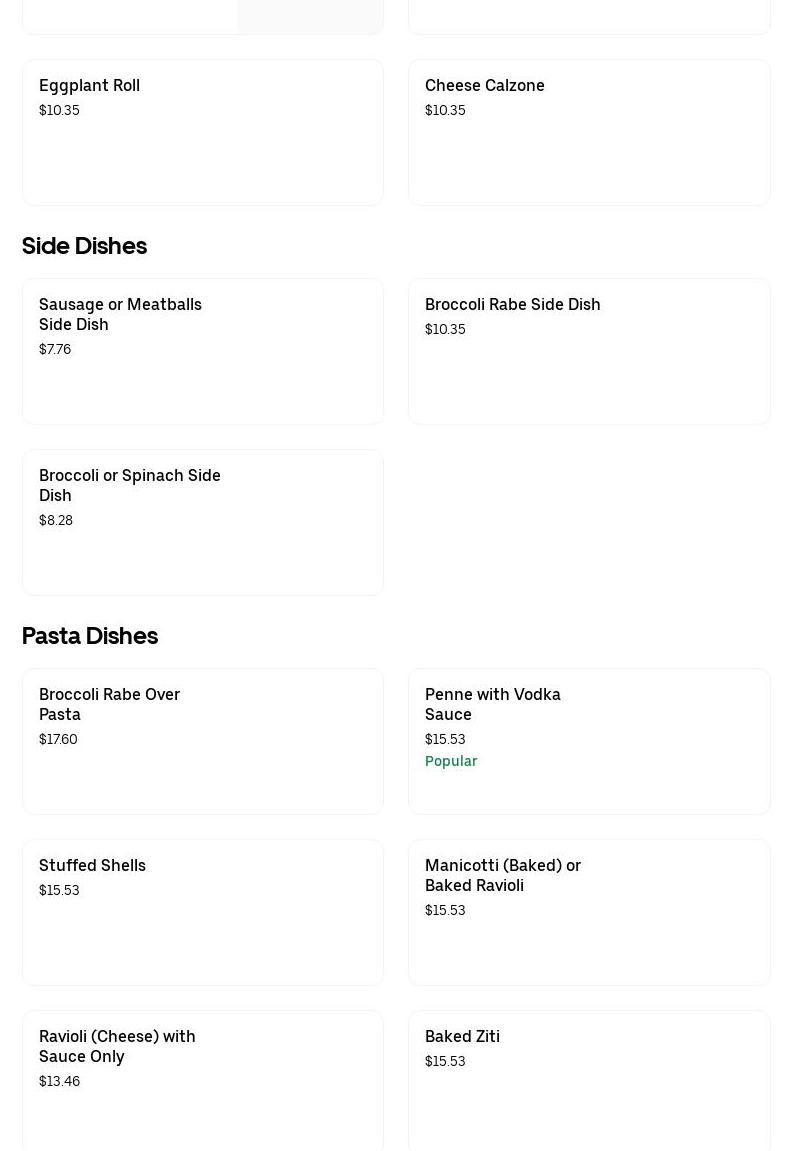Click the Pasta Dishes section heading

click(90, 636)
